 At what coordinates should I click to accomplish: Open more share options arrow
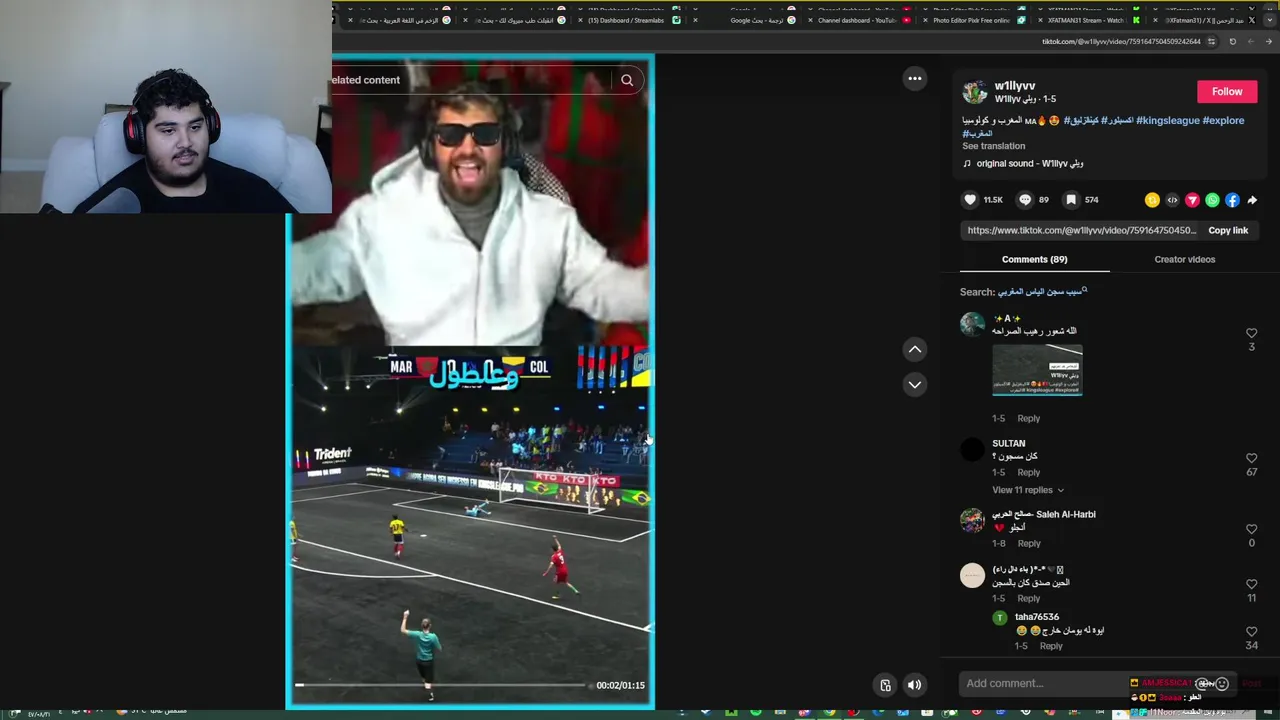[1252, 200]
